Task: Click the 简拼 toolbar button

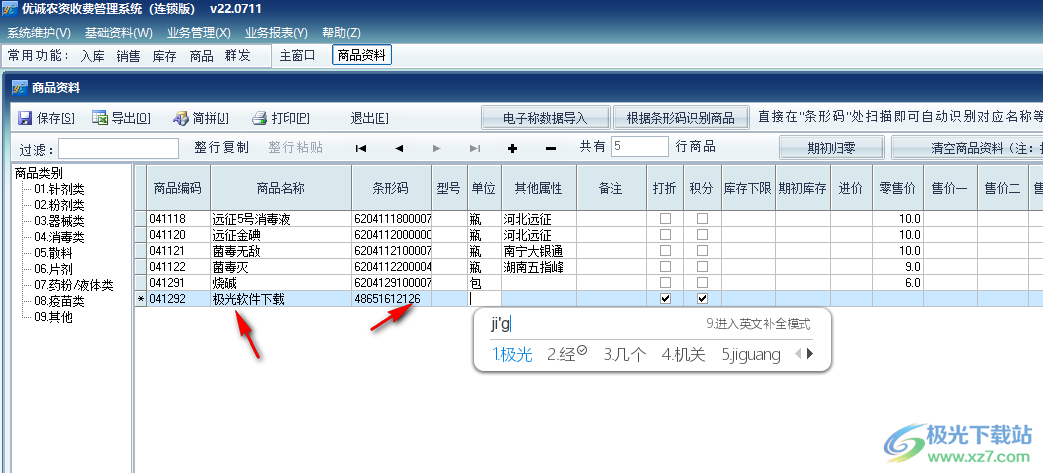Action: point(201,118)
